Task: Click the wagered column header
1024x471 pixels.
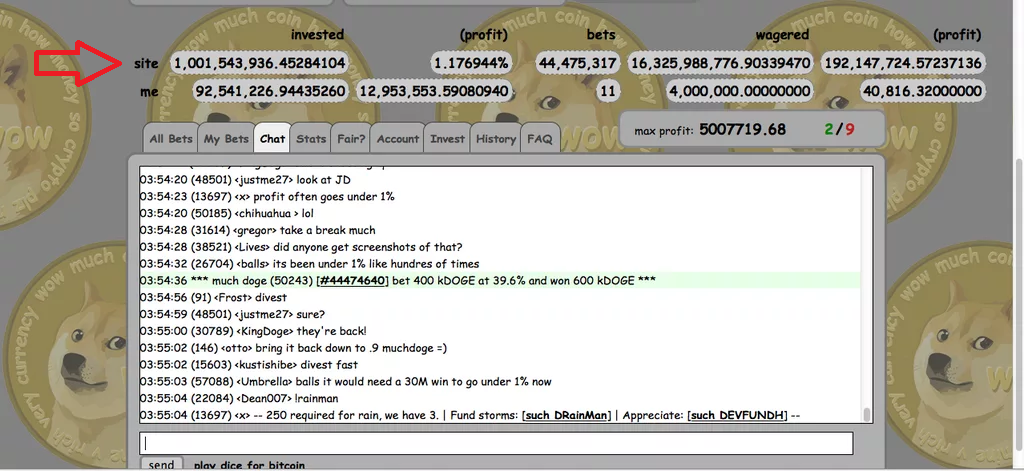Action: [x=782, y=35]
